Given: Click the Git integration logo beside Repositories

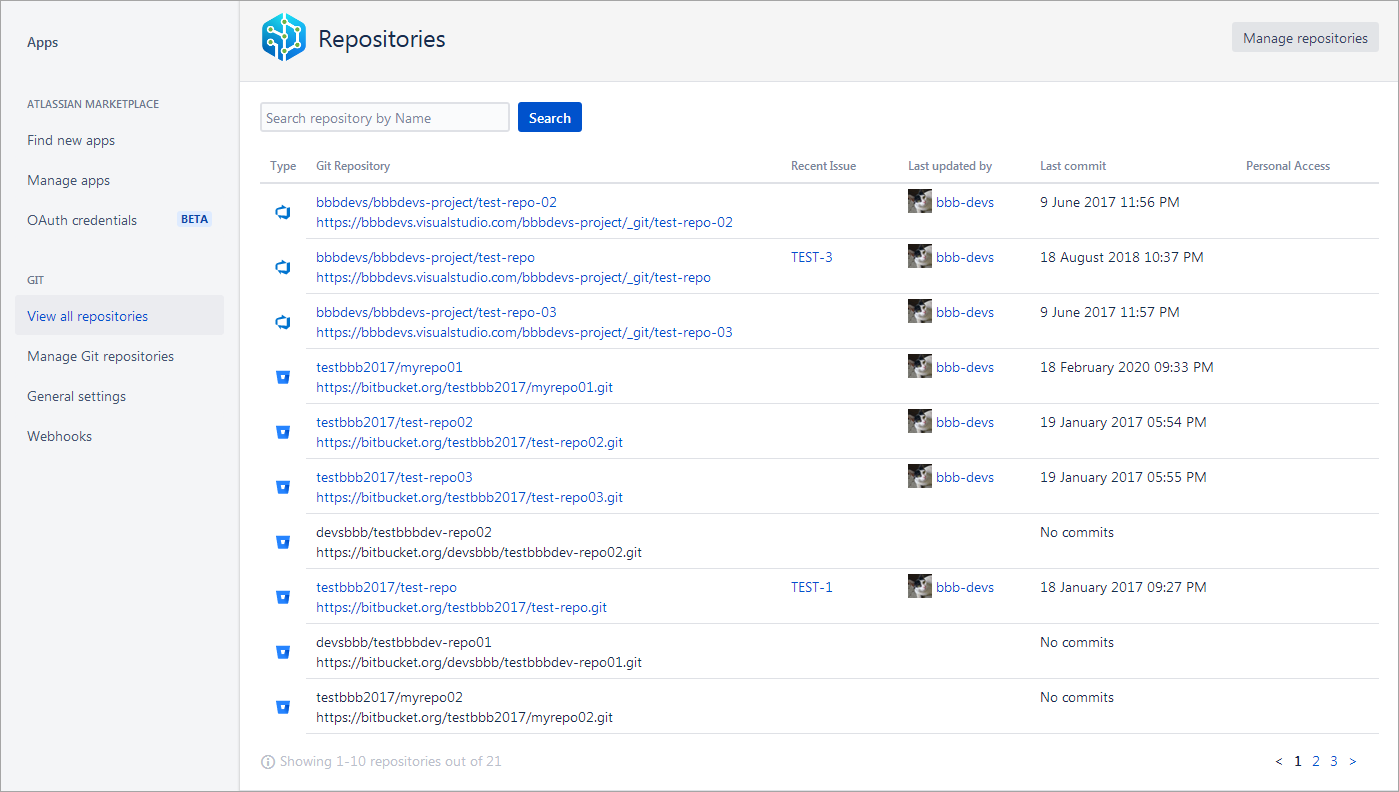Looking at the screenshot, I should click(x=283, y=38).
